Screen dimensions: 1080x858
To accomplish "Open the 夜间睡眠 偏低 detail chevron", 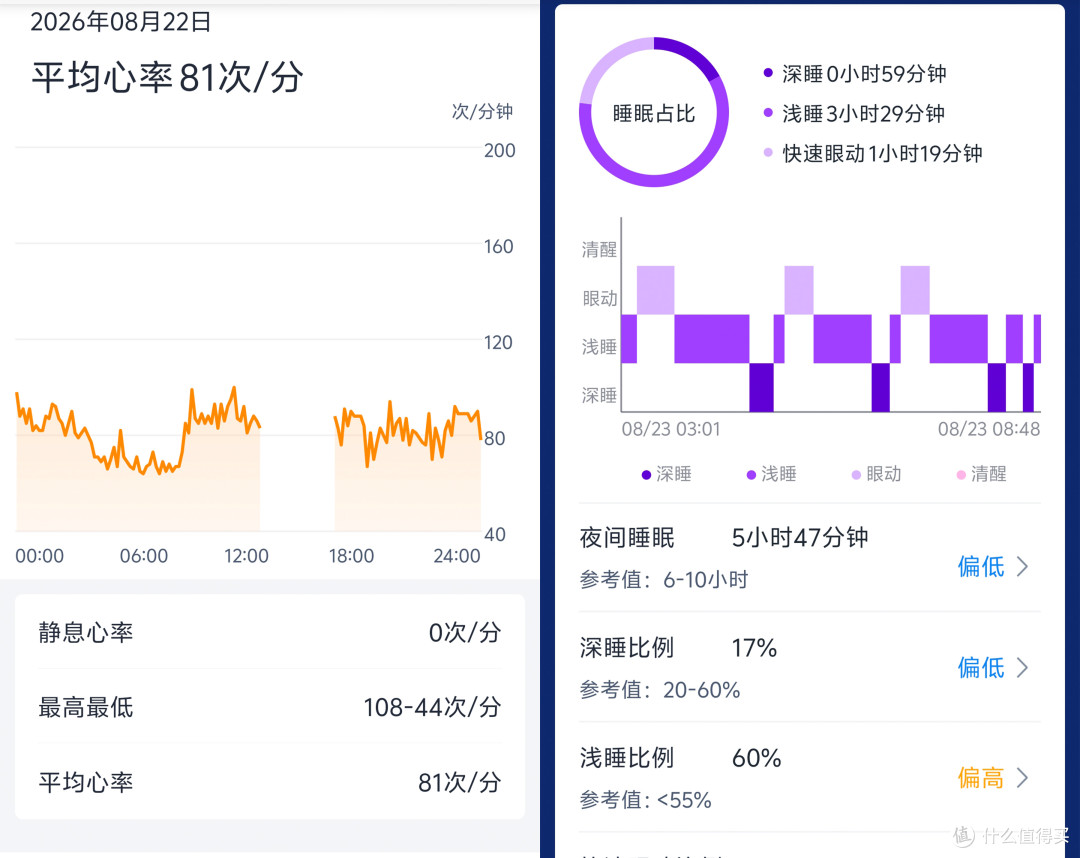I will [x=1022, y=567].
